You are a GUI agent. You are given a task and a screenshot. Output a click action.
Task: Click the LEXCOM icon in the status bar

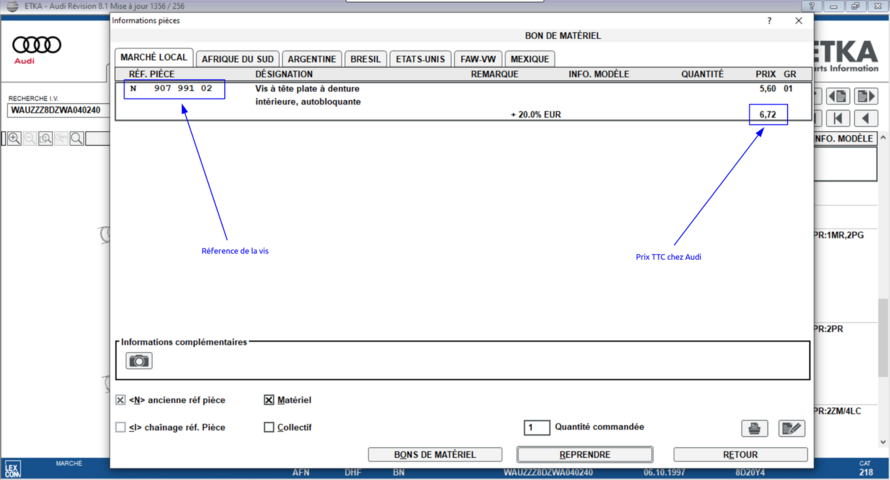12,469
